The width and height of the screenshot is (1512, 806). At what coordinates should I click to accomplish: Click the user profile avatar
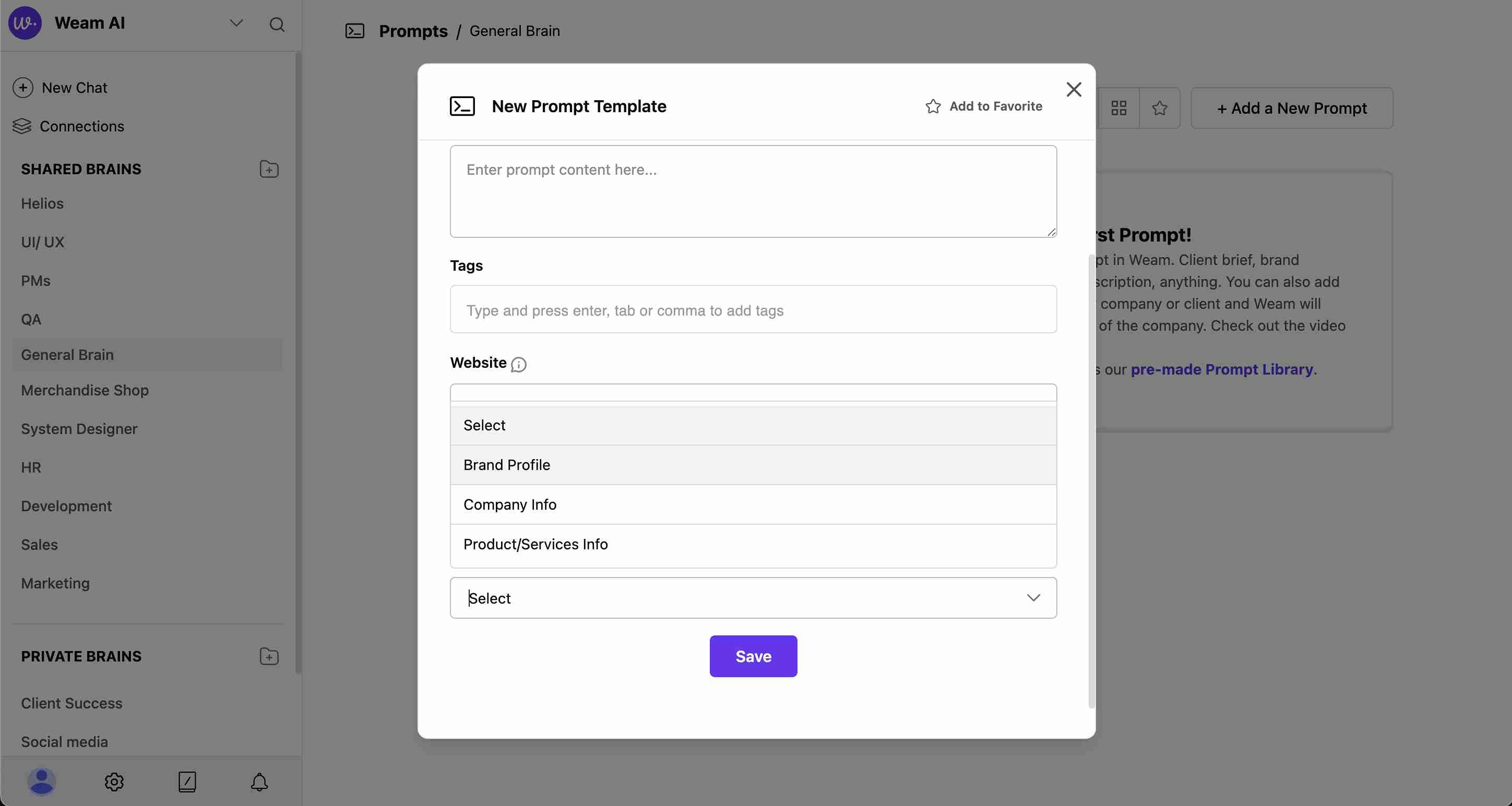pos(42,781)
